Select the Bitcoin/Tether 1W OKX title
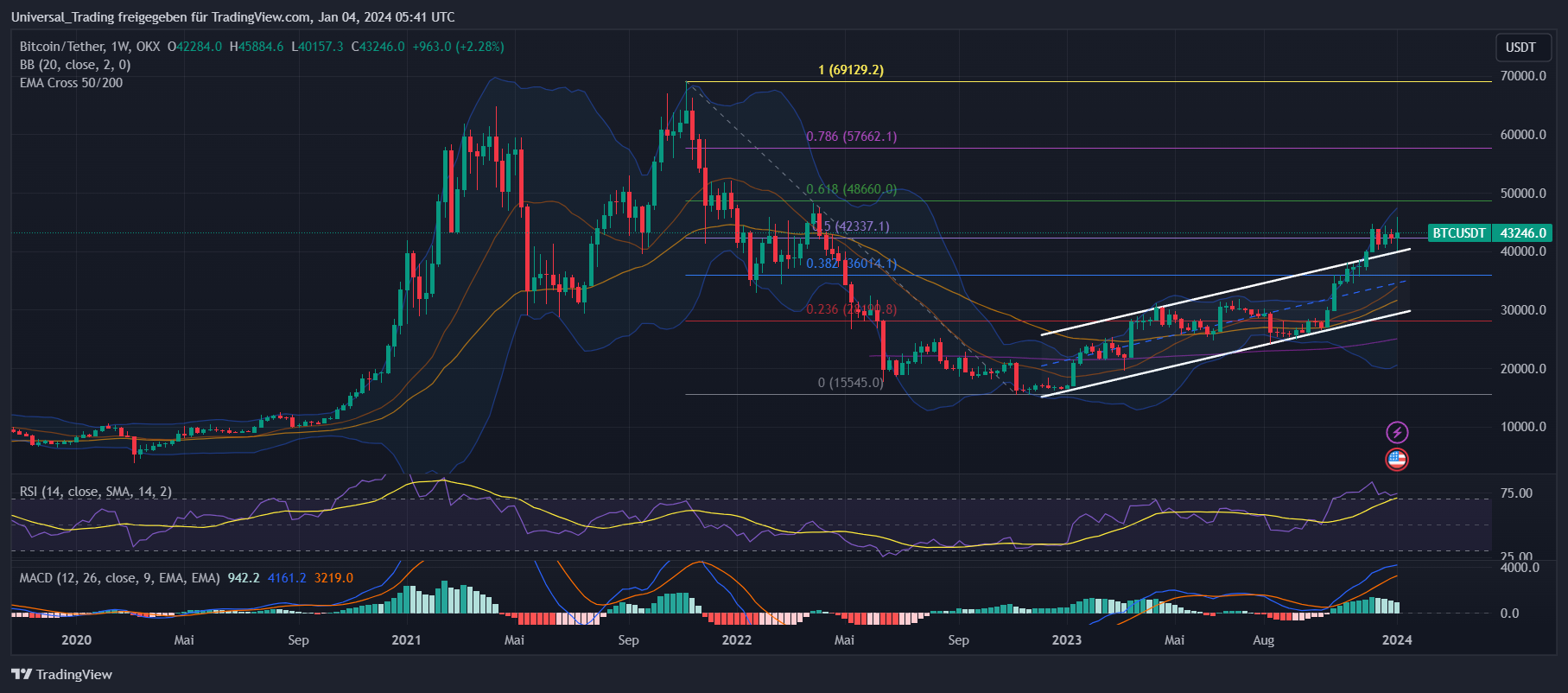This screenshot has height=693, width=1568. click(x=90, y=47)
